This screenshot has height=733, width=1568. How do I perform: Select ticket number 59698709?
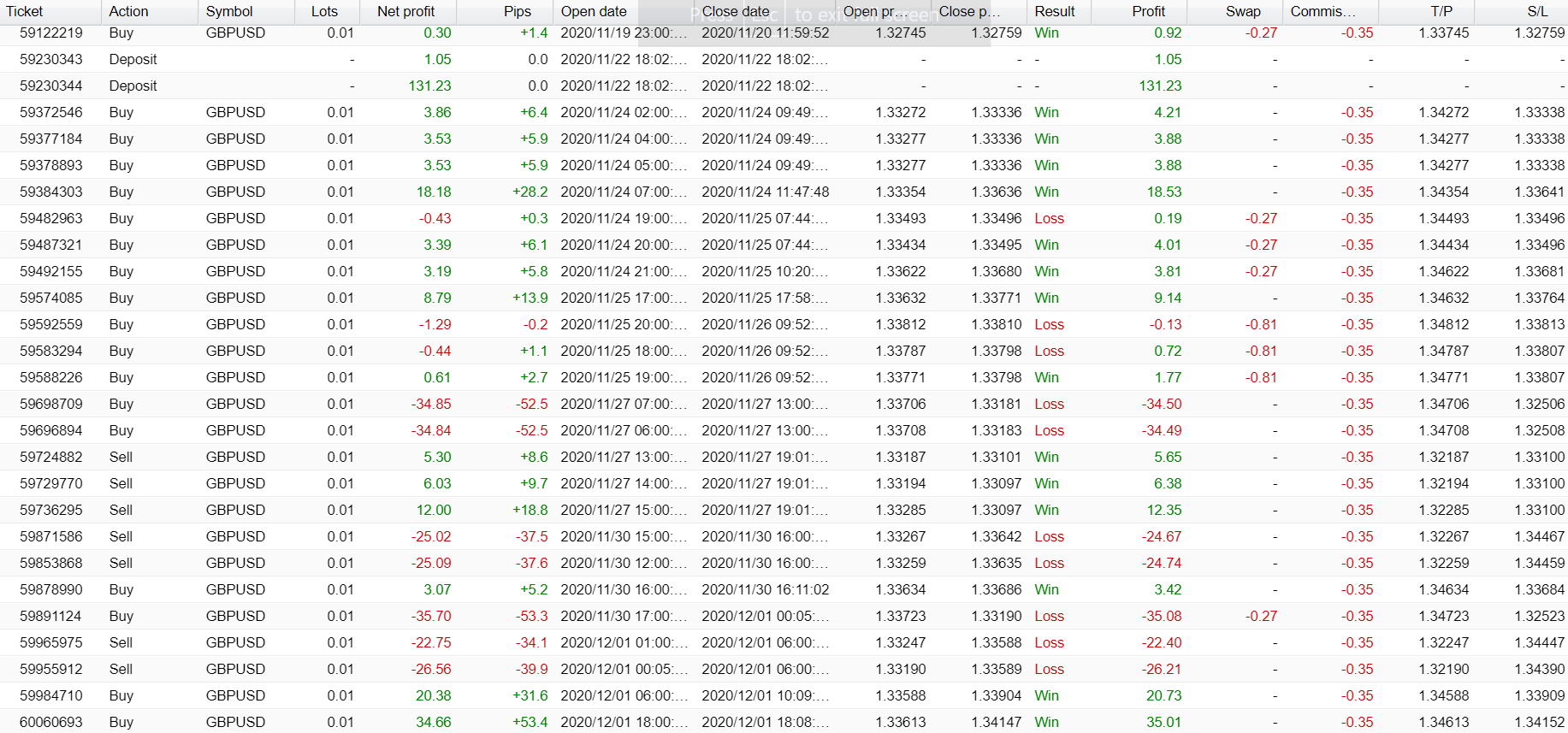51,404
